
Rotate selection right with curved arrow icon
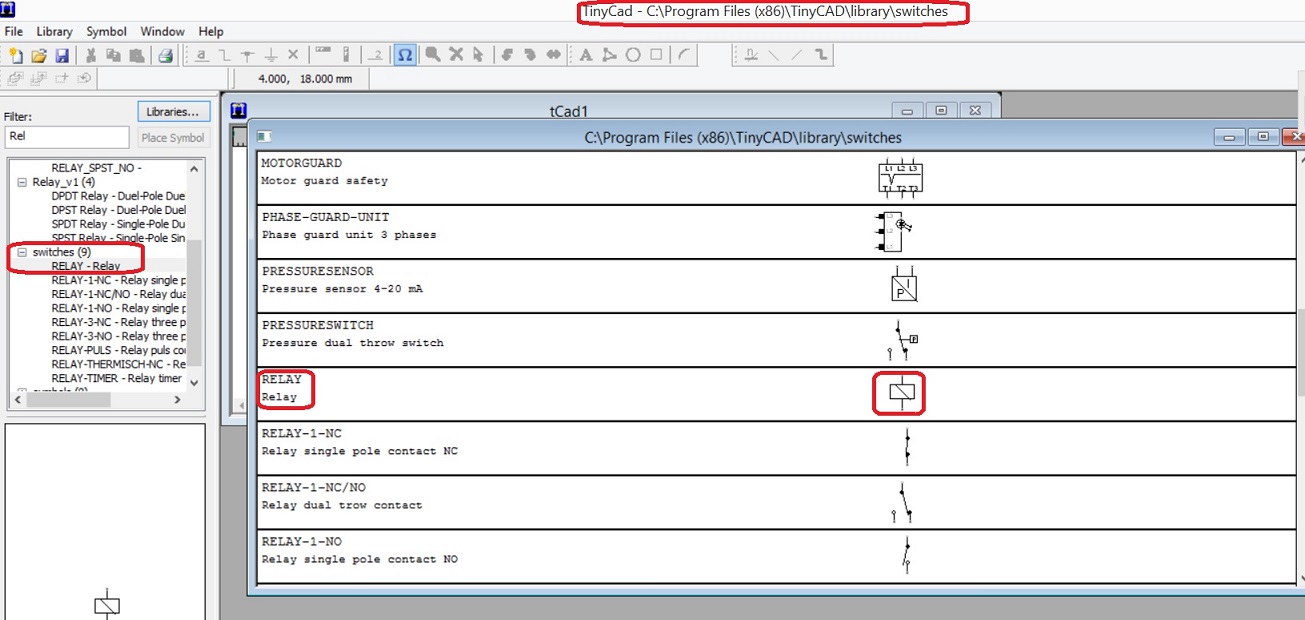[x=531, y=55]
